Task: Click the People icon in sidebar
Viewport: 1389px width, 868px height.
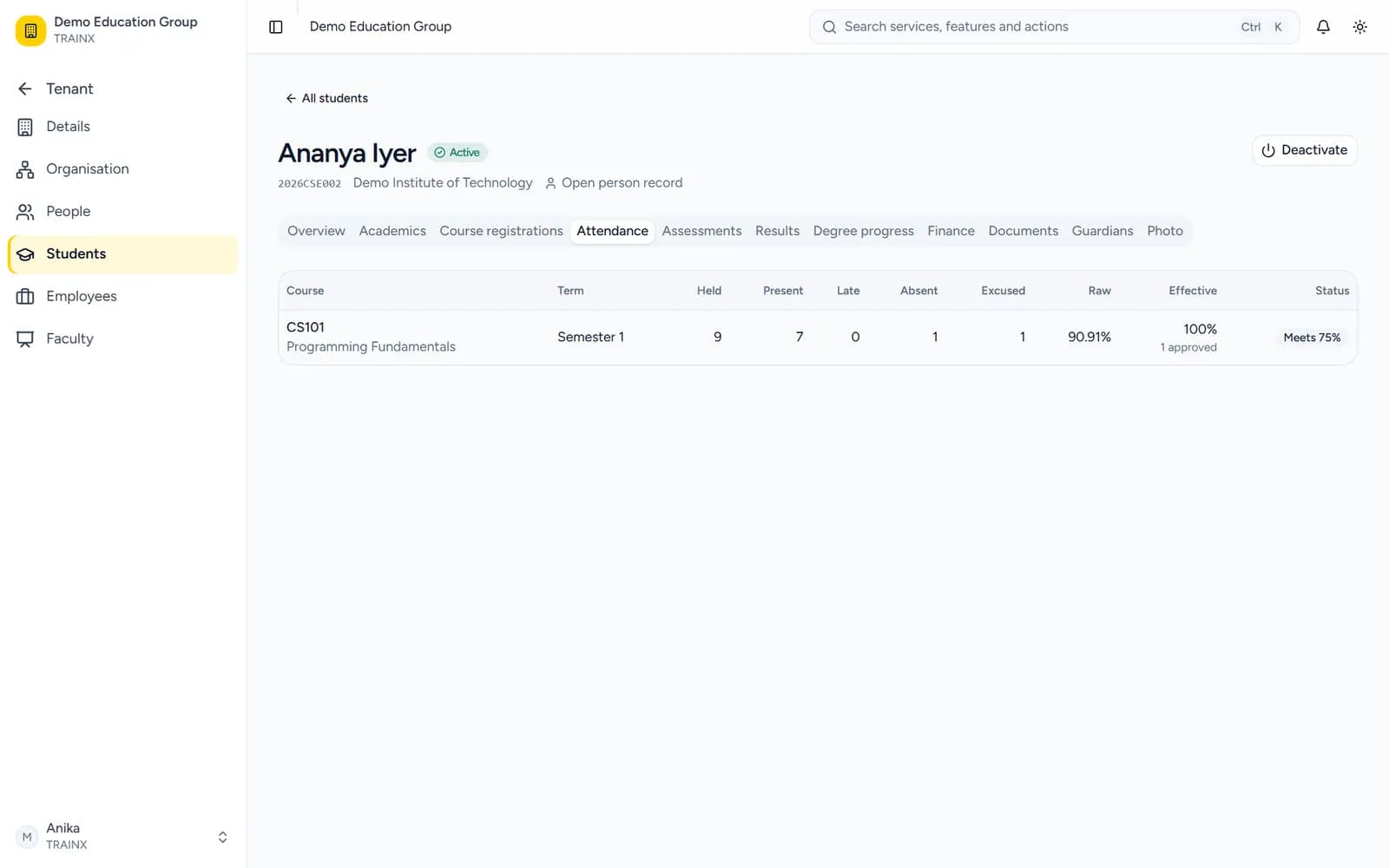Action: tap(25, 212)
